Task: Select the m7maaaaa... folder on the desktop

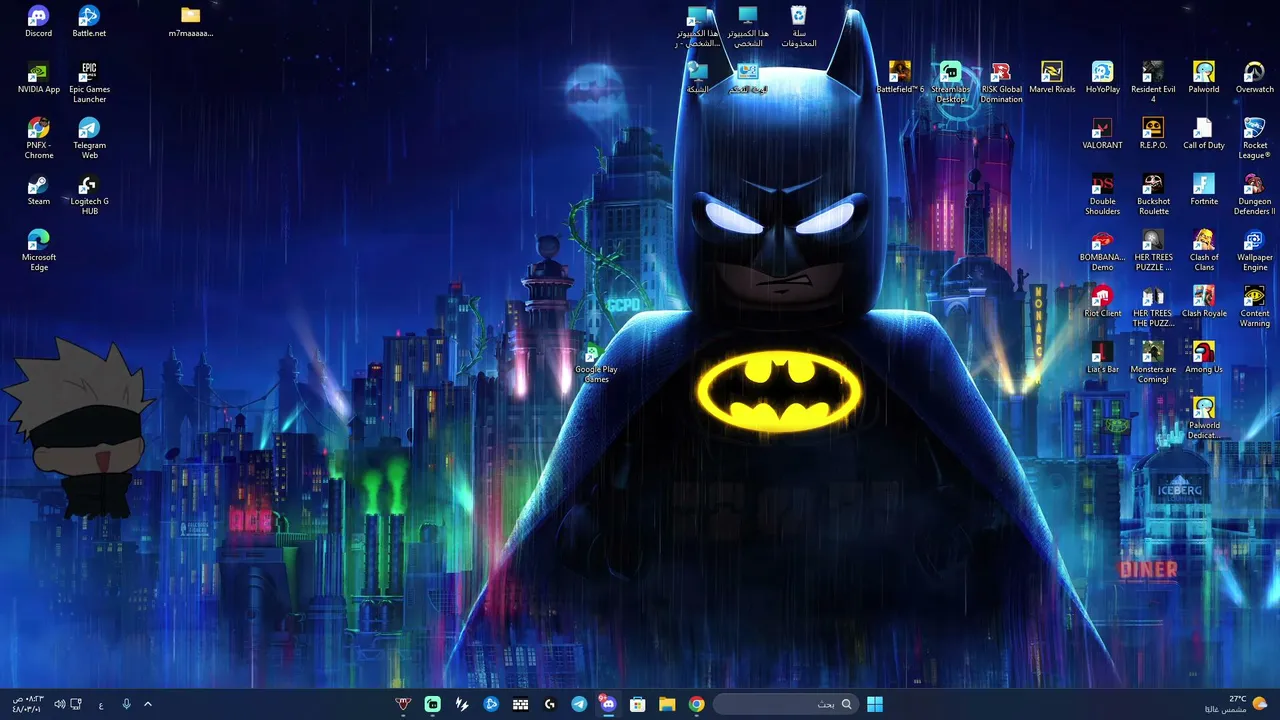Action: click(191, 21)
